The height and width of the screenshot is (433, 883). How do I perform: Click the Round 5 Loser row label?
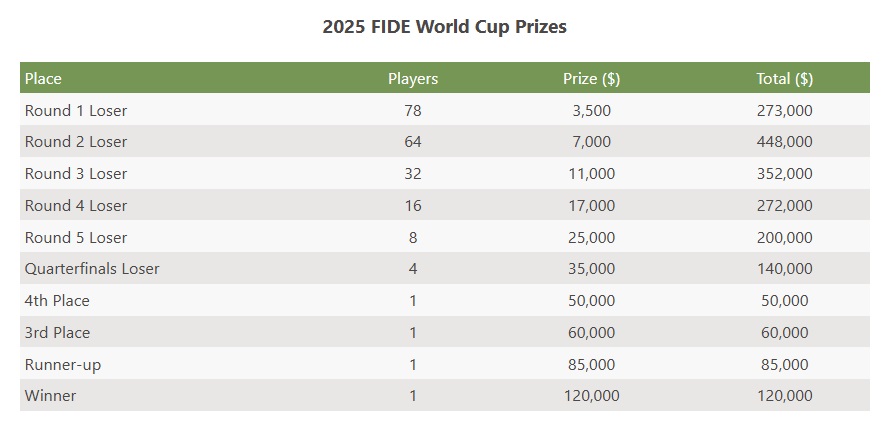76,238
